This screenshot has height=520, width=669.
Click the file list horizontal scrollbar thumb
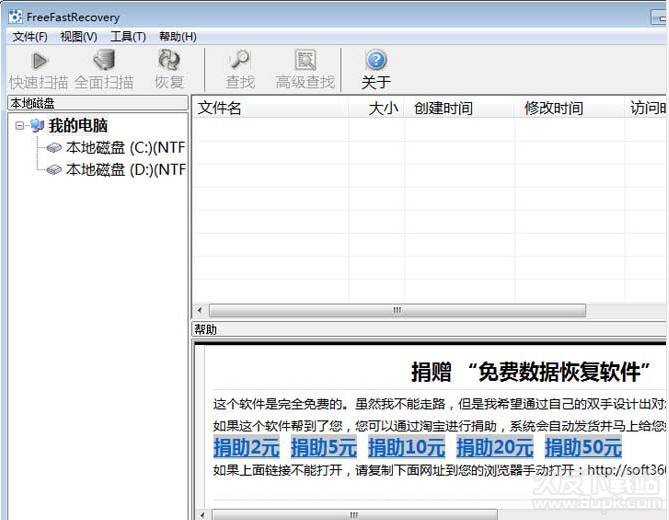[397, 310]
